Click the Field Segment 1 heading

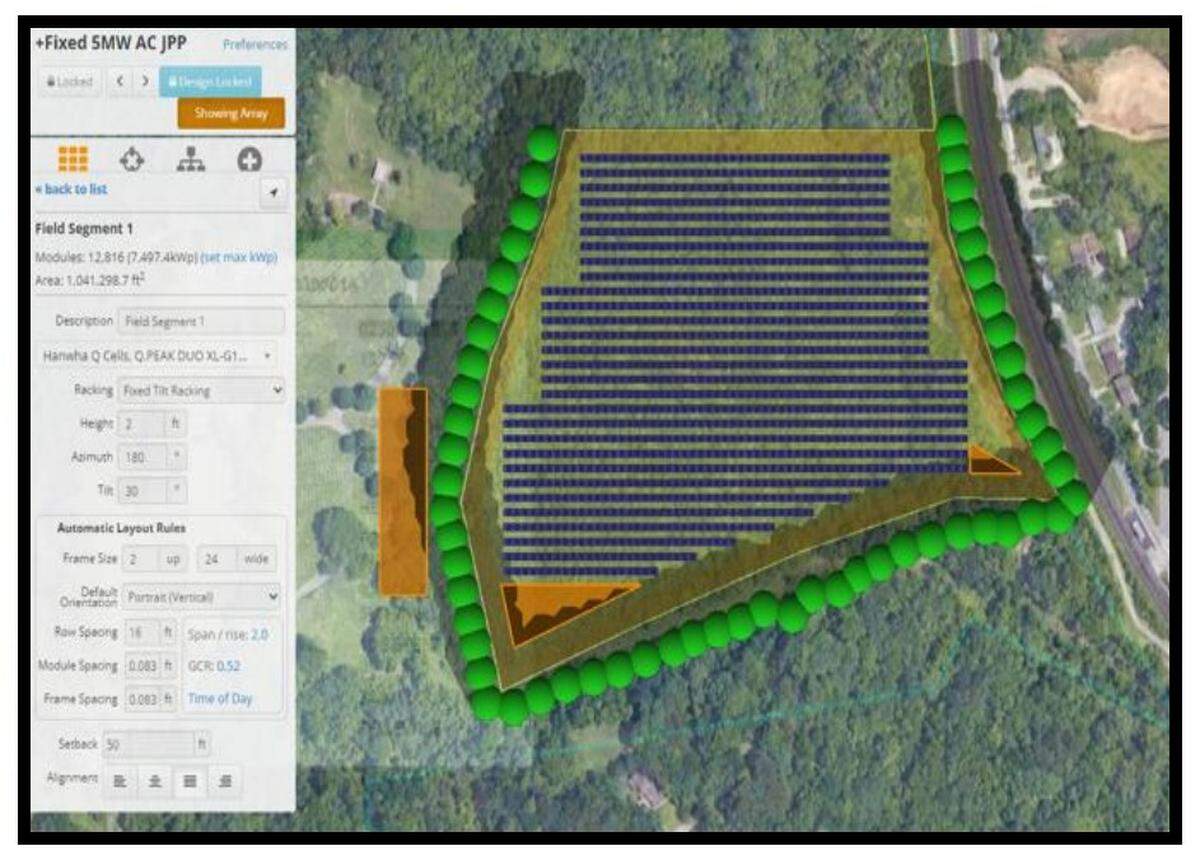pyautogui.click(x=83, y=228)
